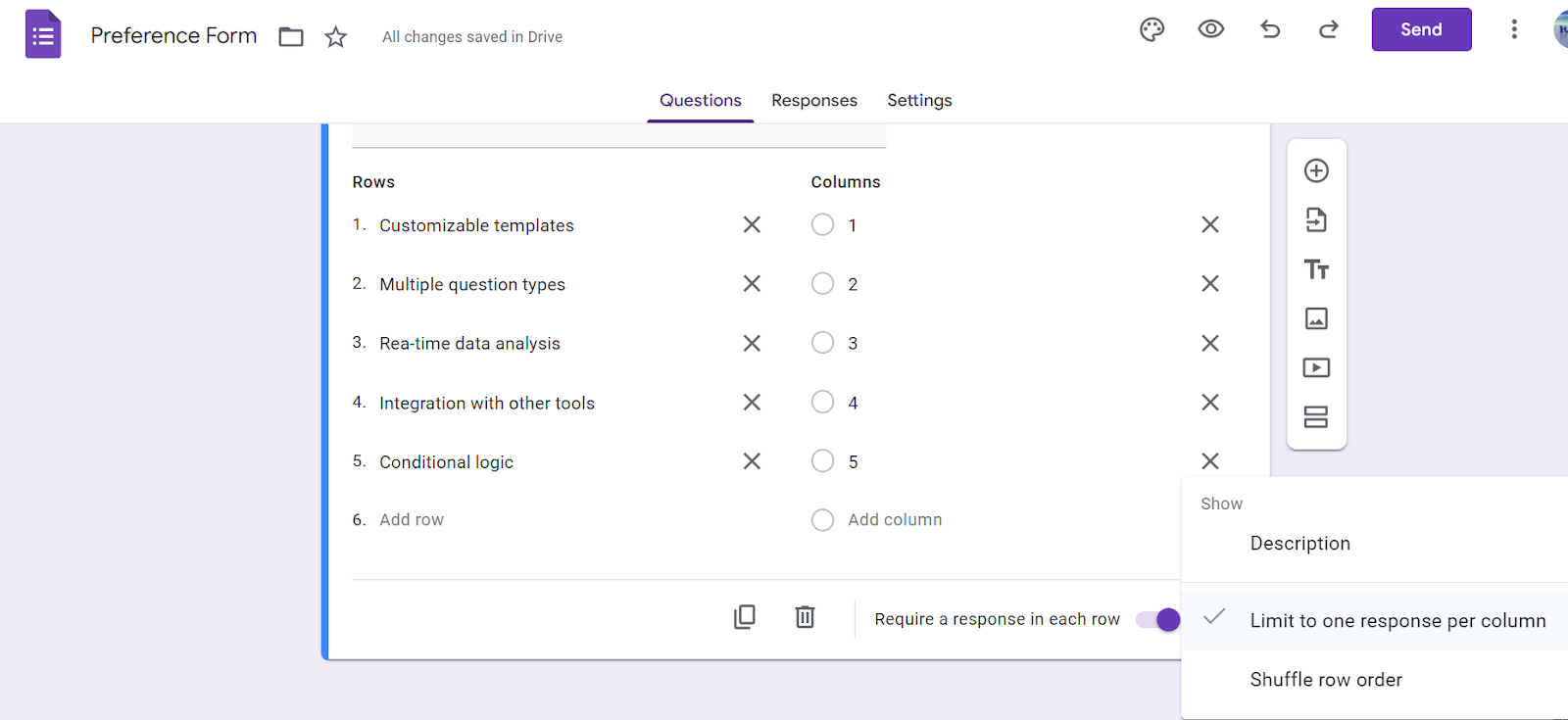Star the Preference Form
The image size is (1568, 720).
tap(336, 37)
